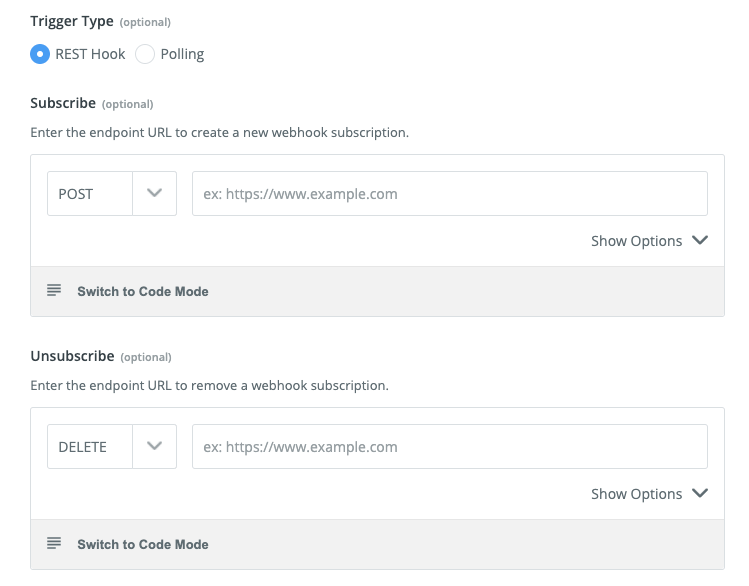
Task: Click the Trigger Type heading label
Action: [x=71, y=22]
